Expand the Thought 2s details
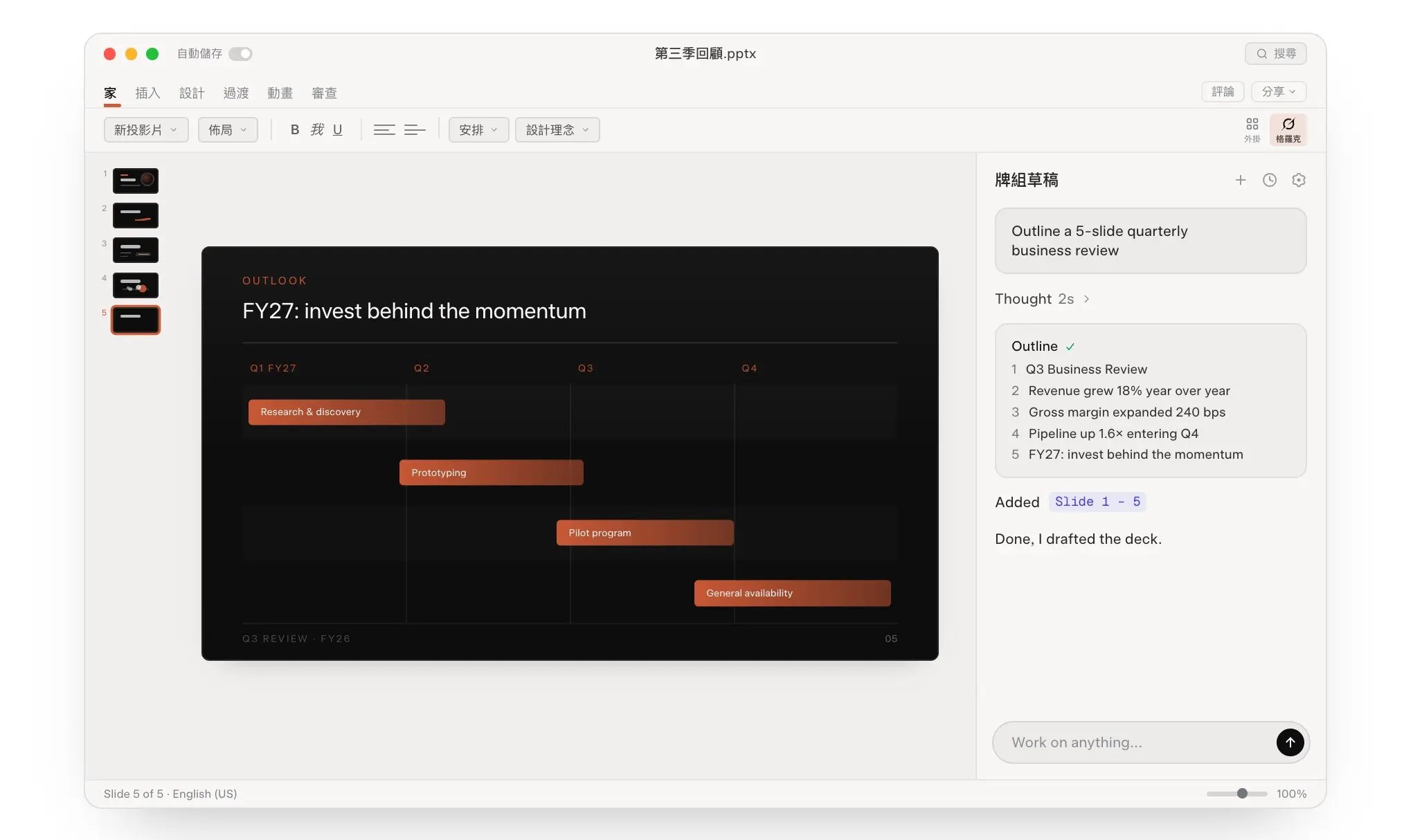Image resolution: width=1404 pixels, height=840 pixels. (1043, 299)
